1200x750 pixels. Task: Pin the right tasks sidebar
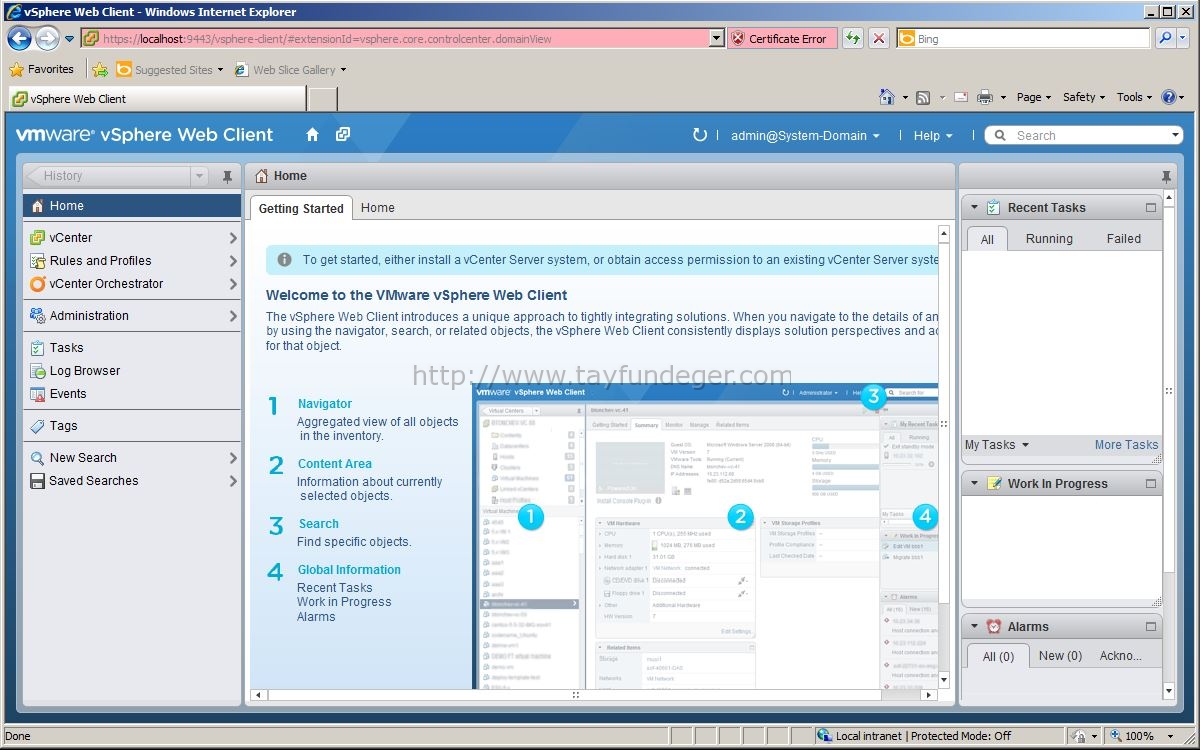[x=1166, y=176]
